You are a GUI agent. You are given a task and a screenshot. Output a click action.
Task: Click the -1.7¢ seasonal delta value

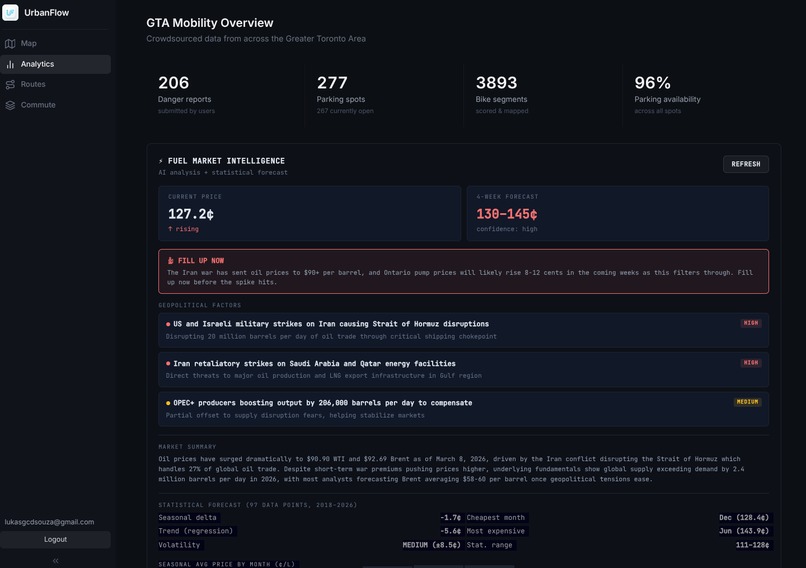pos(450,518)
